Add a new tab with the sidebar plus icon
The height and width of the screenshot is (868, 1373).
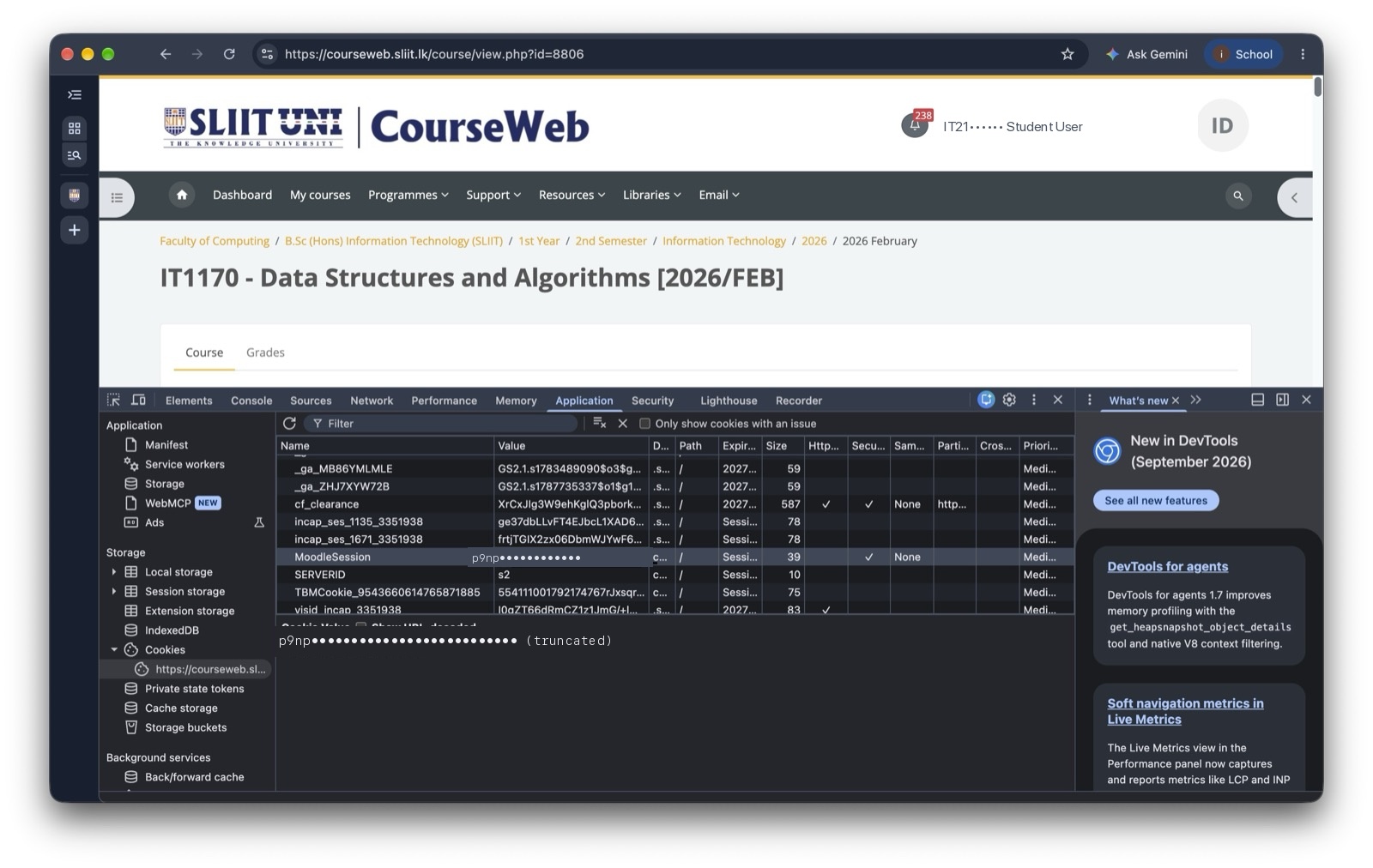(75, 230)
